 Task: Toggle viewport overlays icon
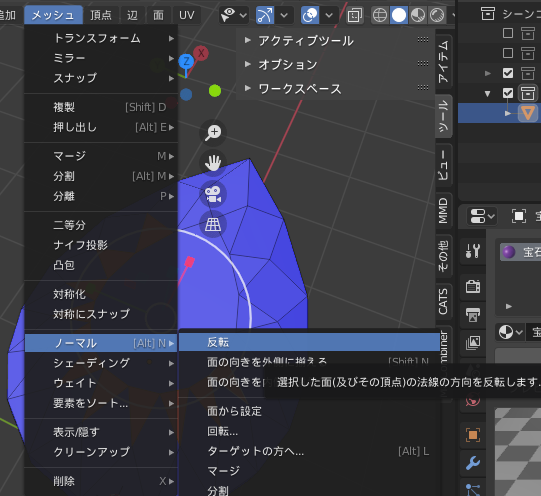click(x=310, y=15)
